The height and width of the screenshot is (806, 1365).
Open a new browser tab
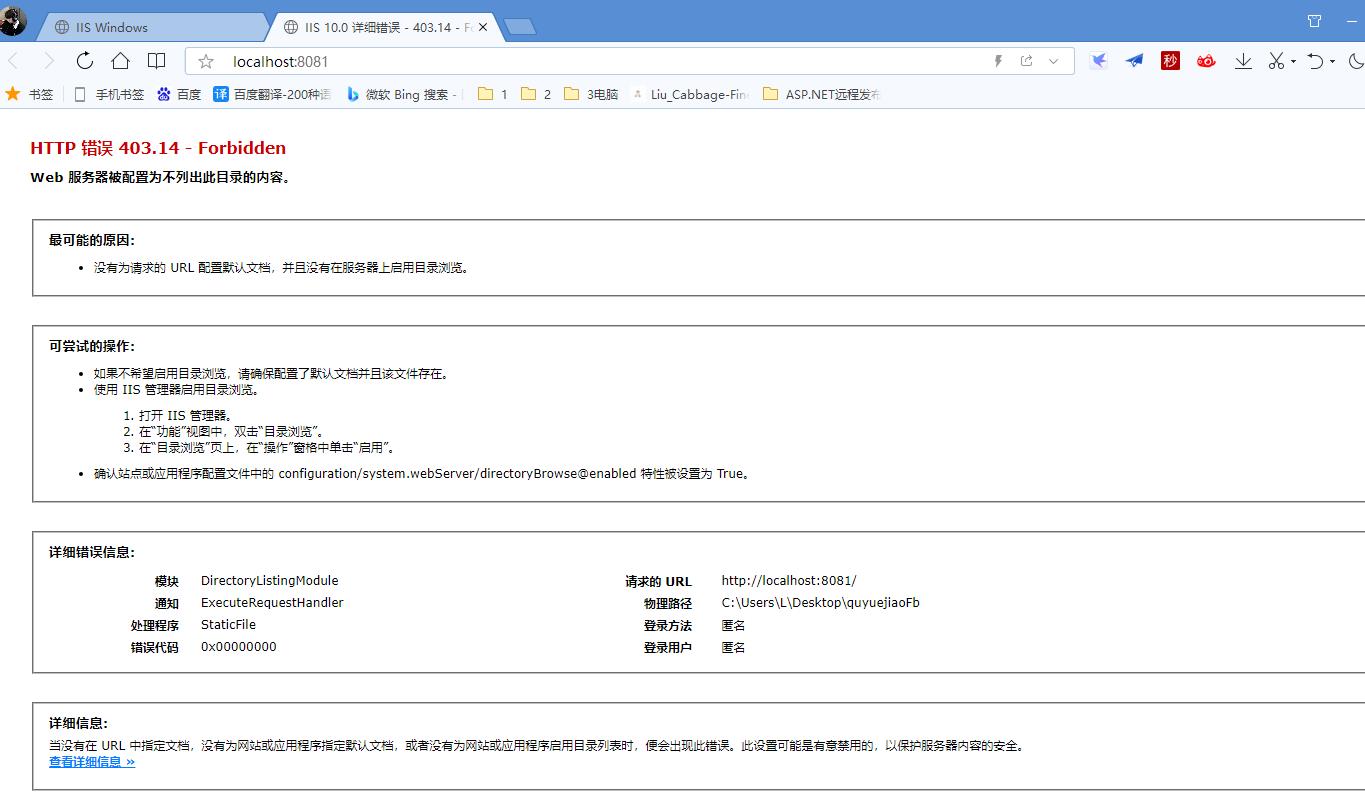[x=520, y=27]
